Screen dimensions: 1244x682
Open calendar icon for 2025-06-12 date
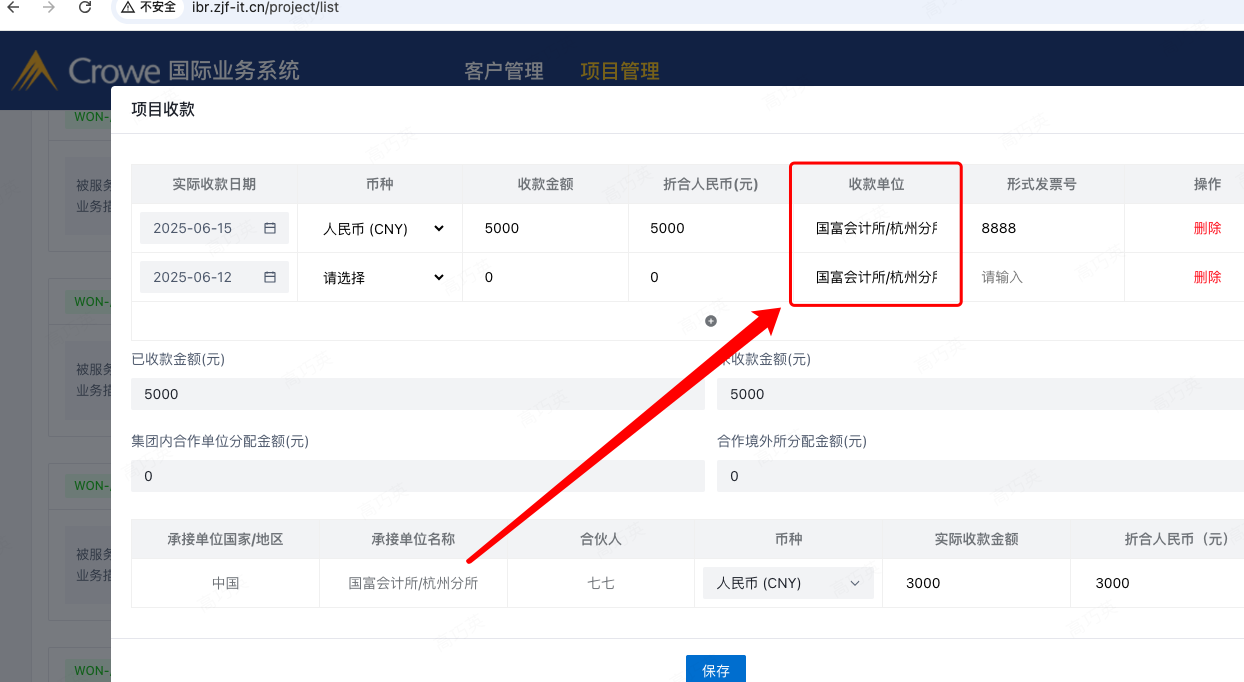coord(270,277)
